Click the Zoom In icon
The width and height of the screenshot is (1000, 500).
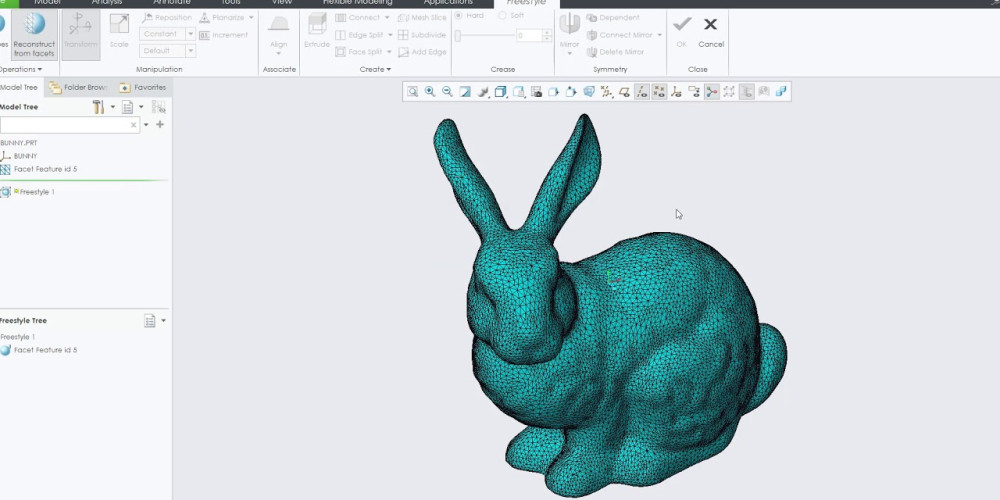(430, 92)
